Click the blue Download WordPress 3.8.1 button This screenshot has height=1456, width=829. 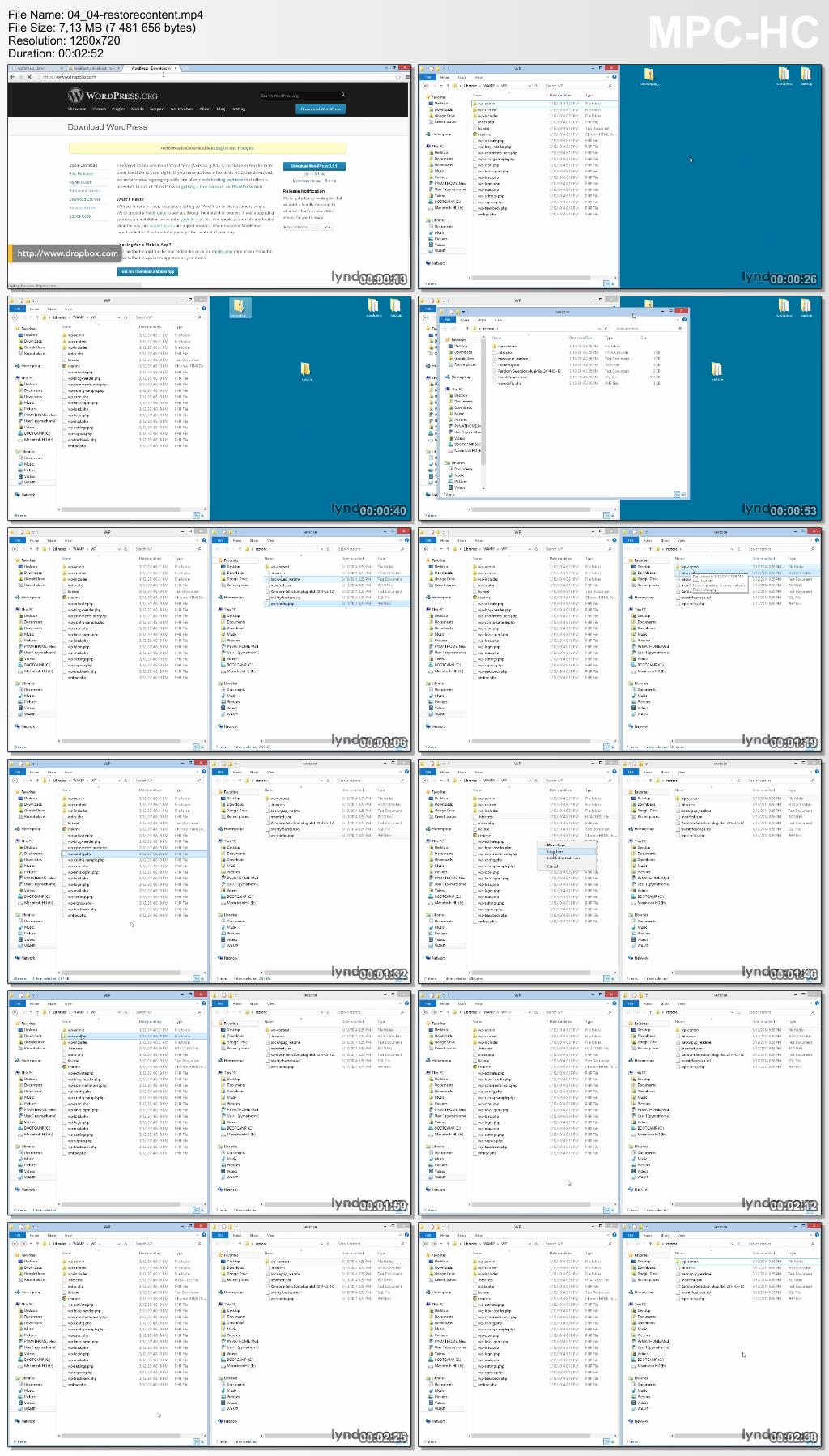point(314,166)
